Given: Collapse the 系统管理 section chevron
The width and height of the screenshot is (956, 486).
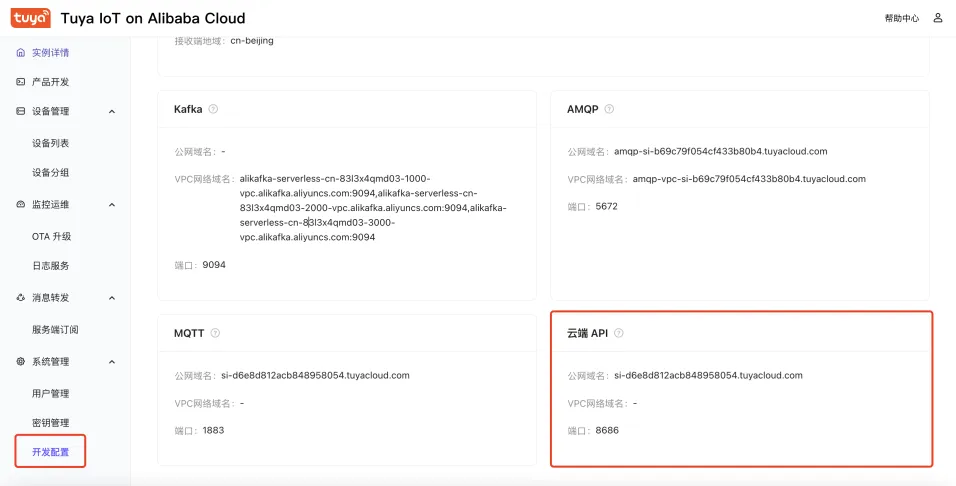Looking at the screenshot, I should pos(112,362).
